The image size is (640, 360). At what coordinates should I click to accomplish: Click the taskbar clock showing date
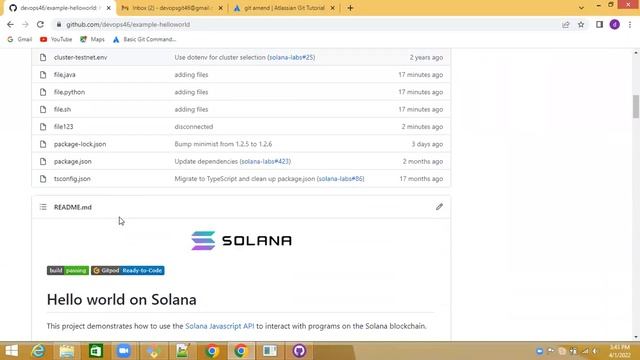point(620,351)
